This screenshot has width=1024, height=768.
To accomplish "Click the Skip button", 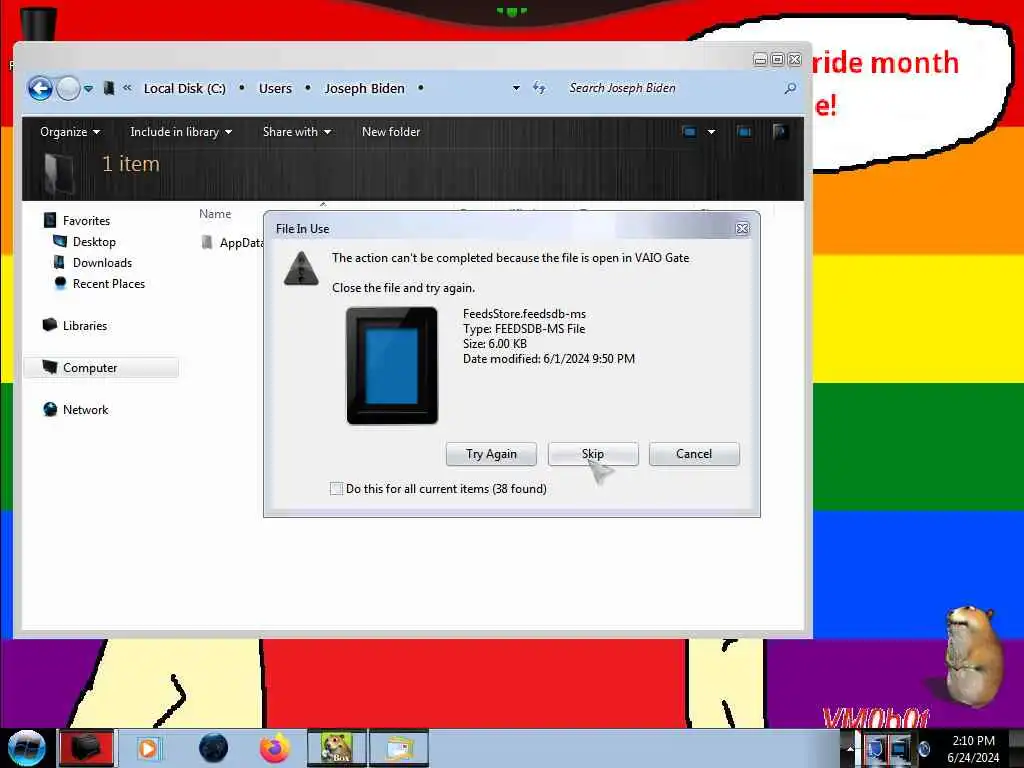I will [593, 454].
